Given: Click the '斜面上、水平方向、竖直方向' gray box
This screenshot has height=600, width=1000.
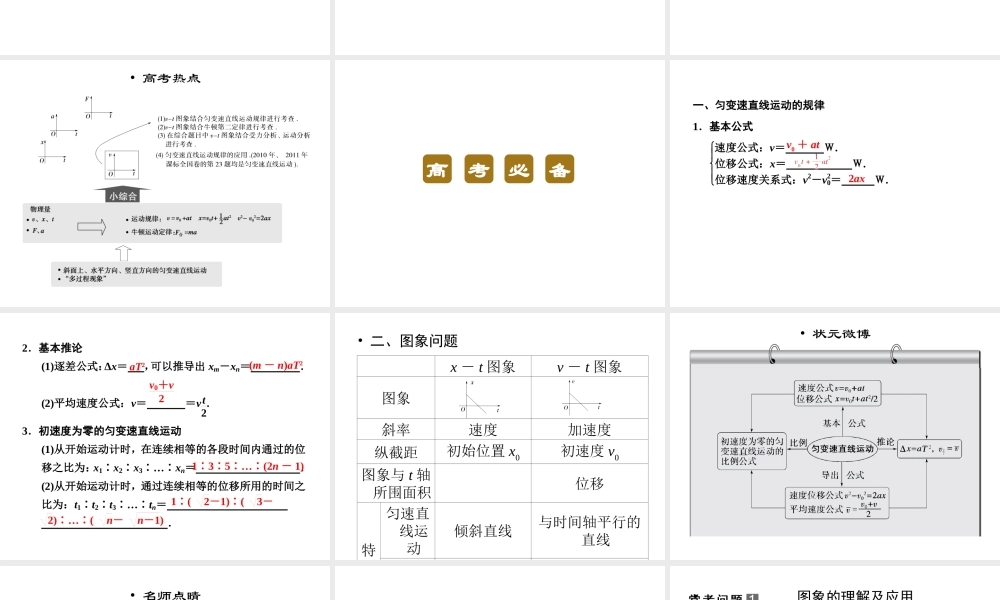Looking at the screenshot, I should click(x=136, y=274).
